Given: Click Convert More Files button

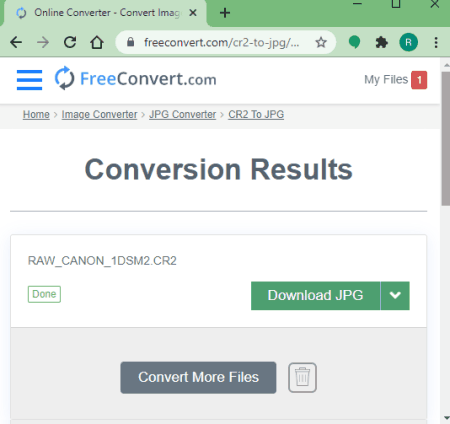Looking at the screenshot, I should point(198,377).
